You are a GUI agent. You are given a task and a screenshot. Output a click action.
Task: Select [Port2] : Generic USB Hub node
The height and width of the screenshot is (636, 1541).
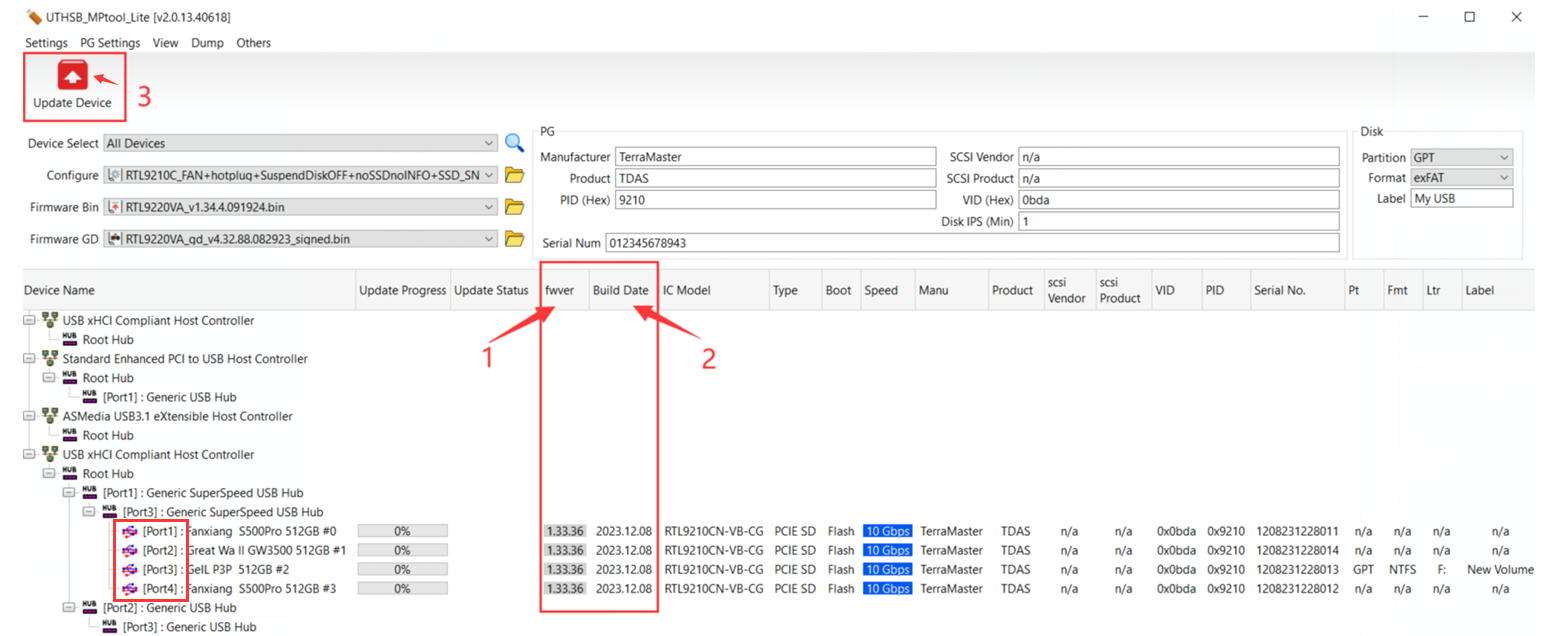point(169,607)
